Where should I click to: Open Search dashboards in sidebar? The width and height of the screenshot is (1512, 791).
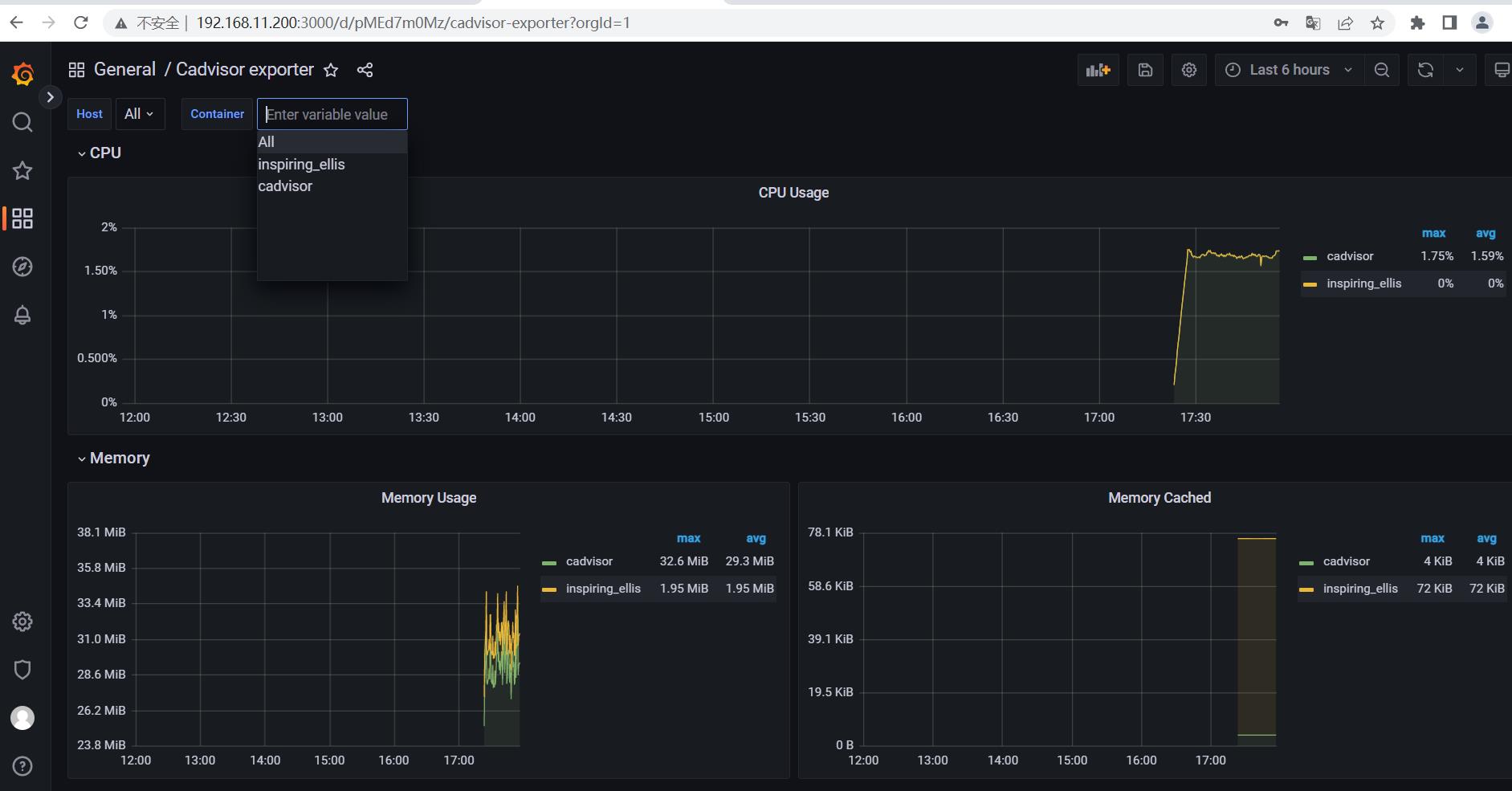click(x=22, y=122)
